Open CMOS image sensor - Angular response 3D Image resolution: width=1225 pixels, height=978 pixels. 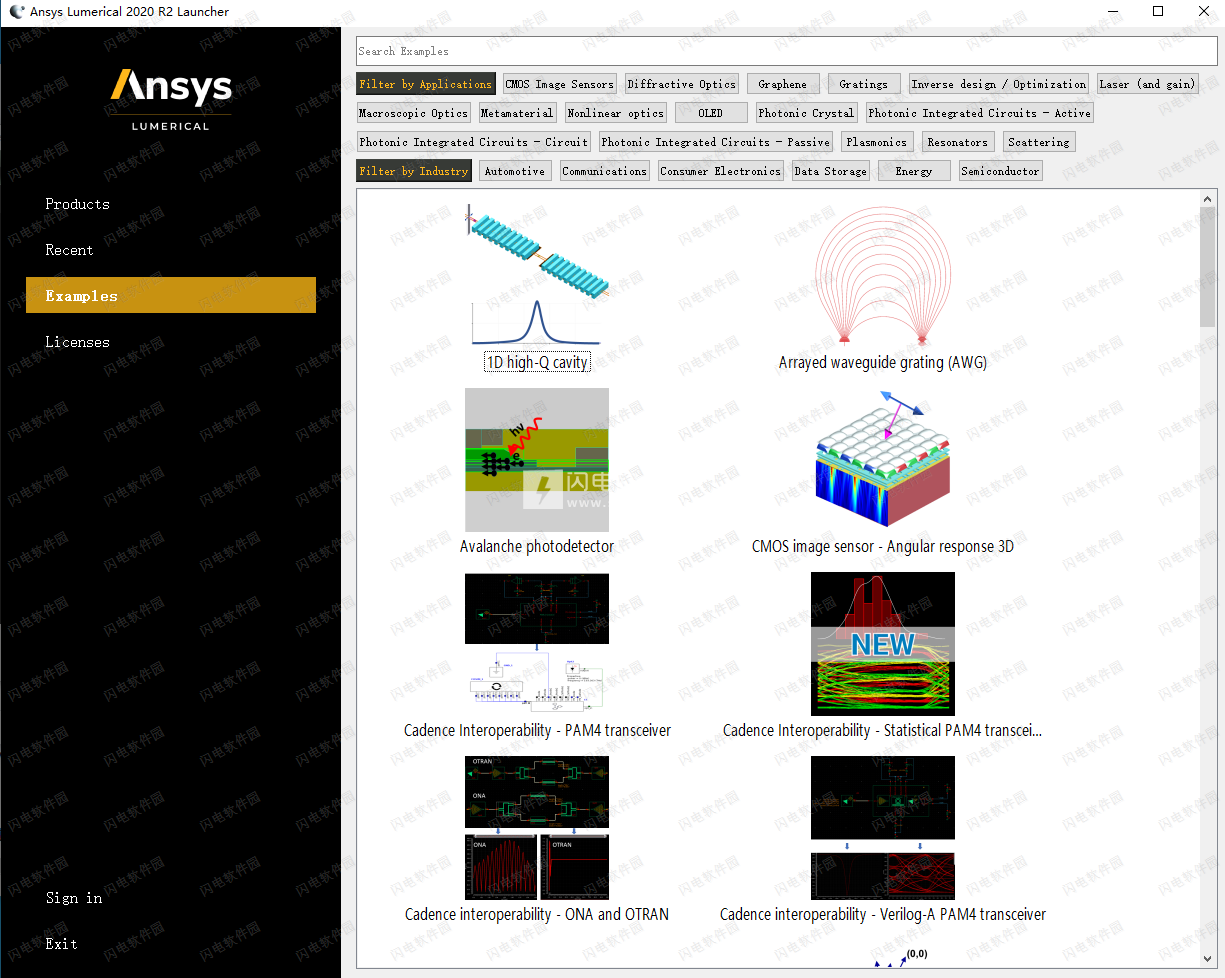pyautogui.click(x=883, y=472)
